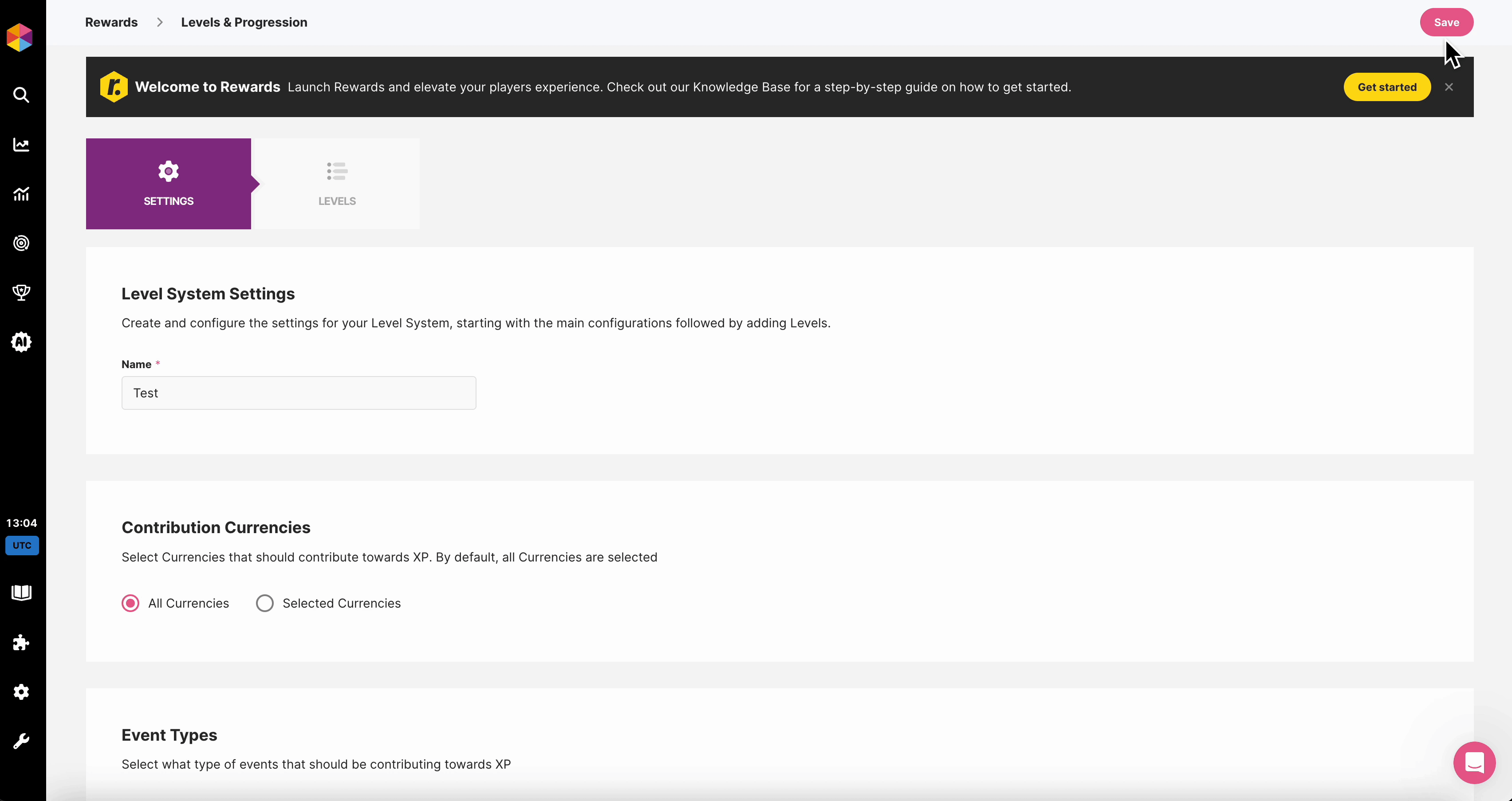Click the search magnifier icon in sidebar

tap(21, 94)
